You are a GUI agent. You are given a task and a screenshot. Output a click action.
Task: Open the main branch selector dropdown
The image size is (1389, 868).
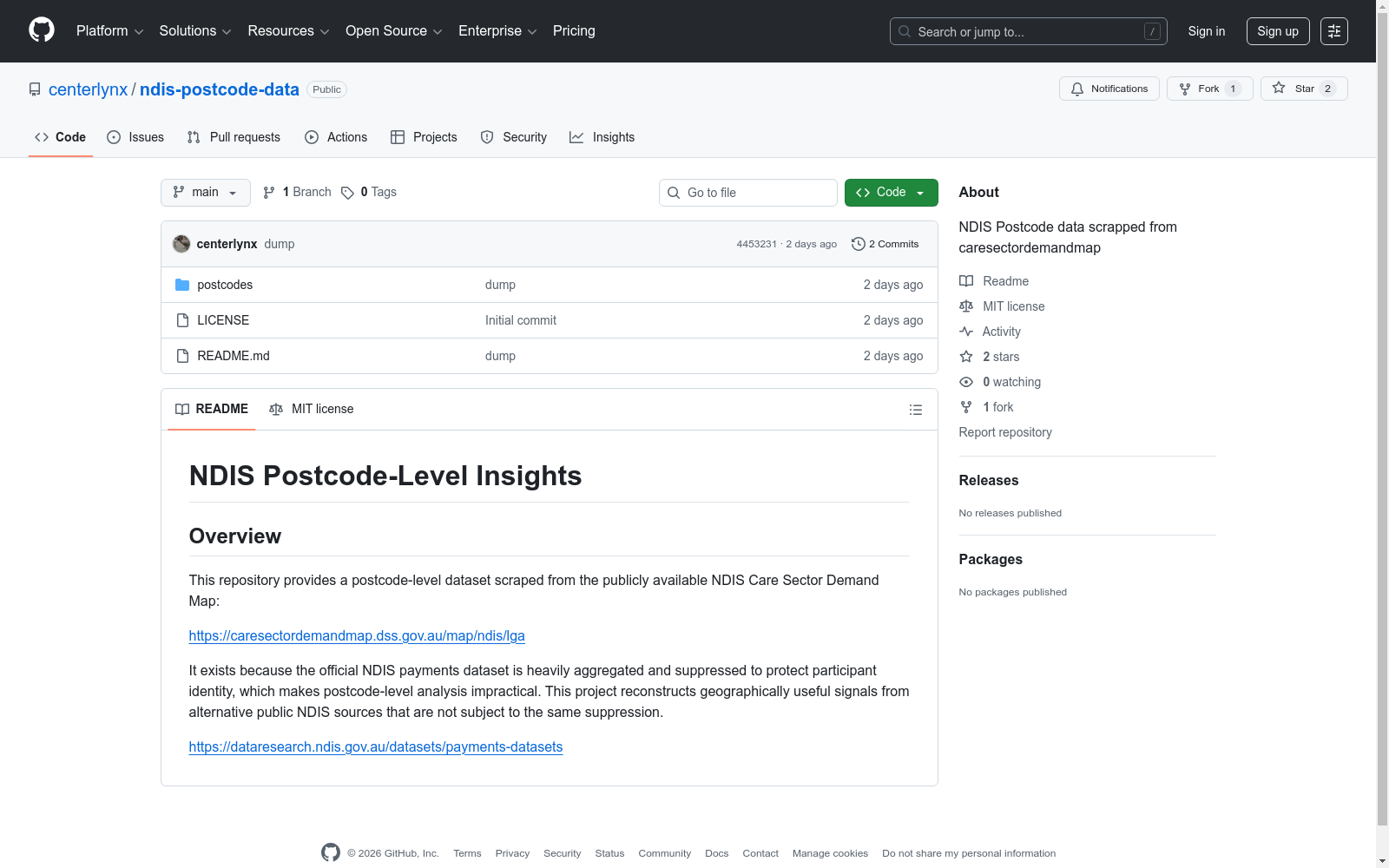pyautogui.click(x=206, y=193)
